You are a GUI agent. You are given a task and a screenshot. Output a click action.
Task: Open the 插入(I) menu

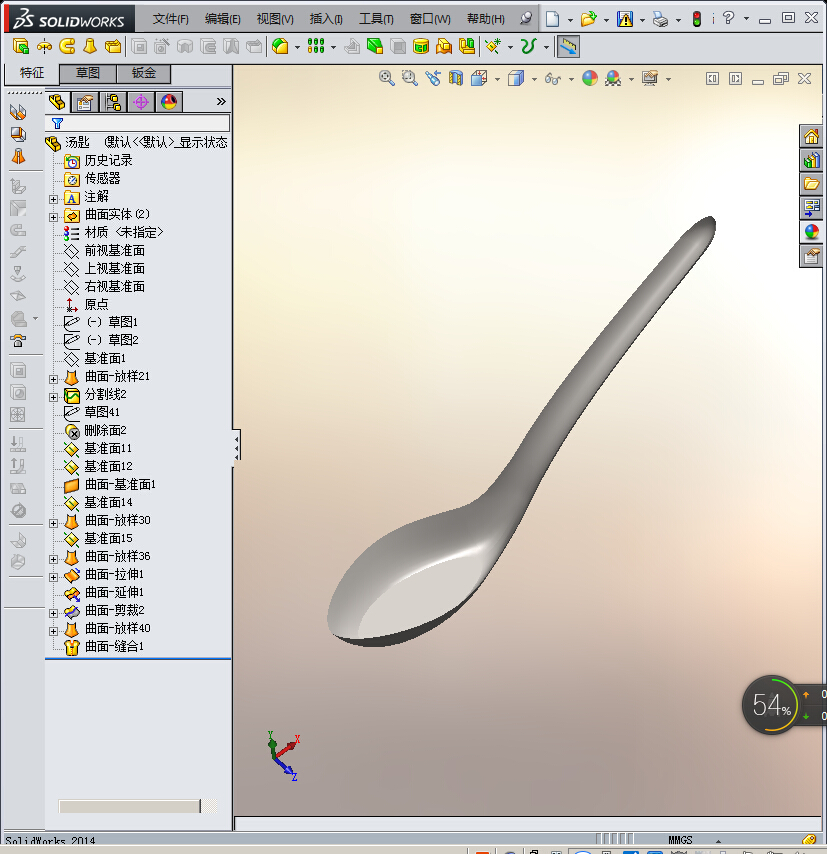[326, 19]
